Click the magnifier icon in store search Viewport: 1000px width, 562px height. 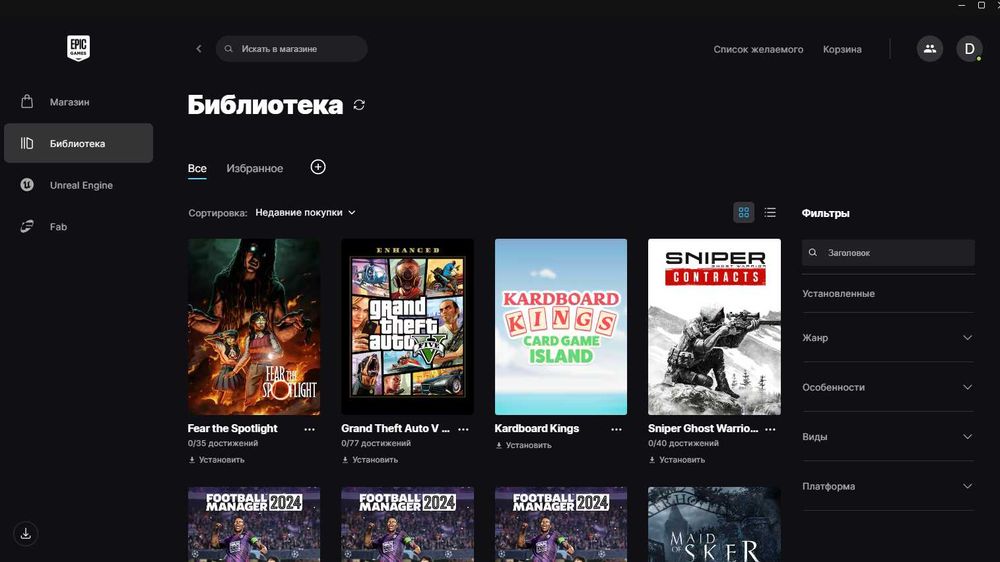coord(228,48)
